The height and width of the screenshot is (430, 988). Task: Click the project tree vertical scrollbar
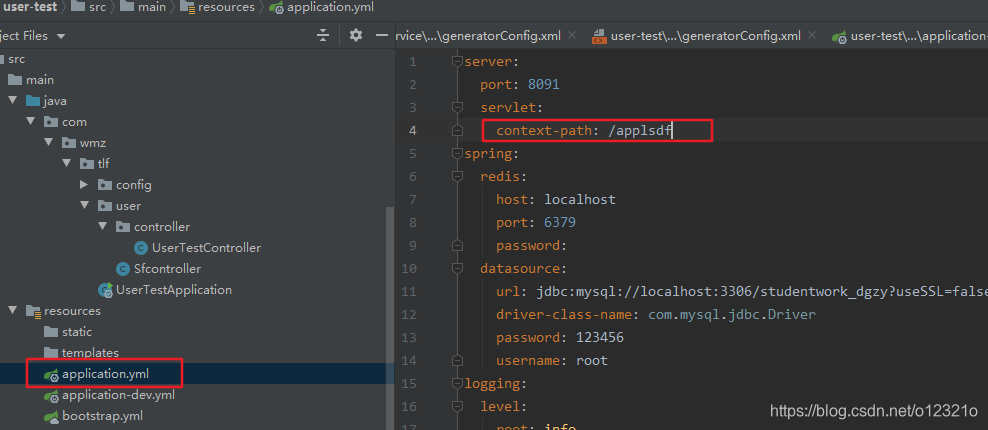(390, 318)
